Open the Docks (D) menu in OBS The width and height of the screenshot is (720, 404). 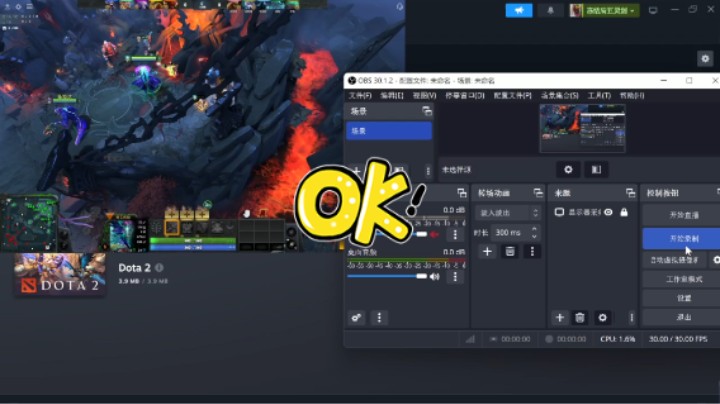click(x=465, y=95)
